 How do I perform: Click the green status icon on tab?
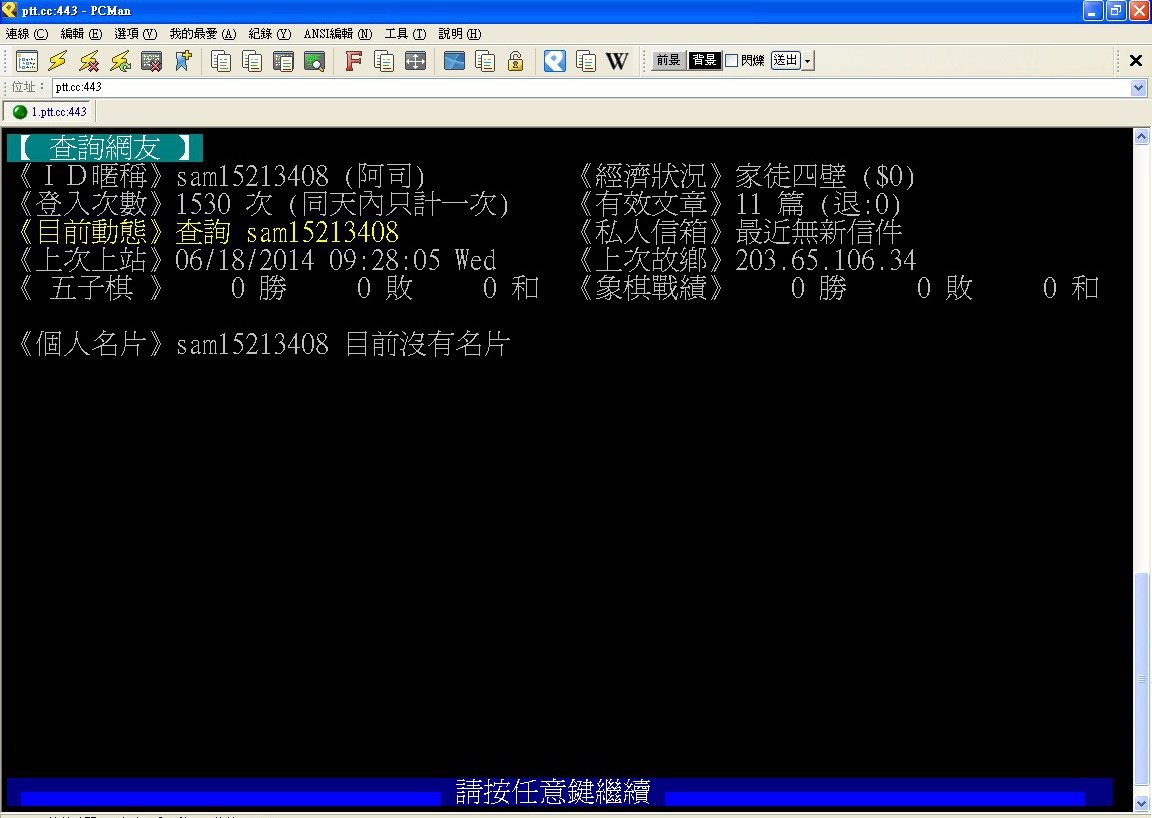pos(20,112)
